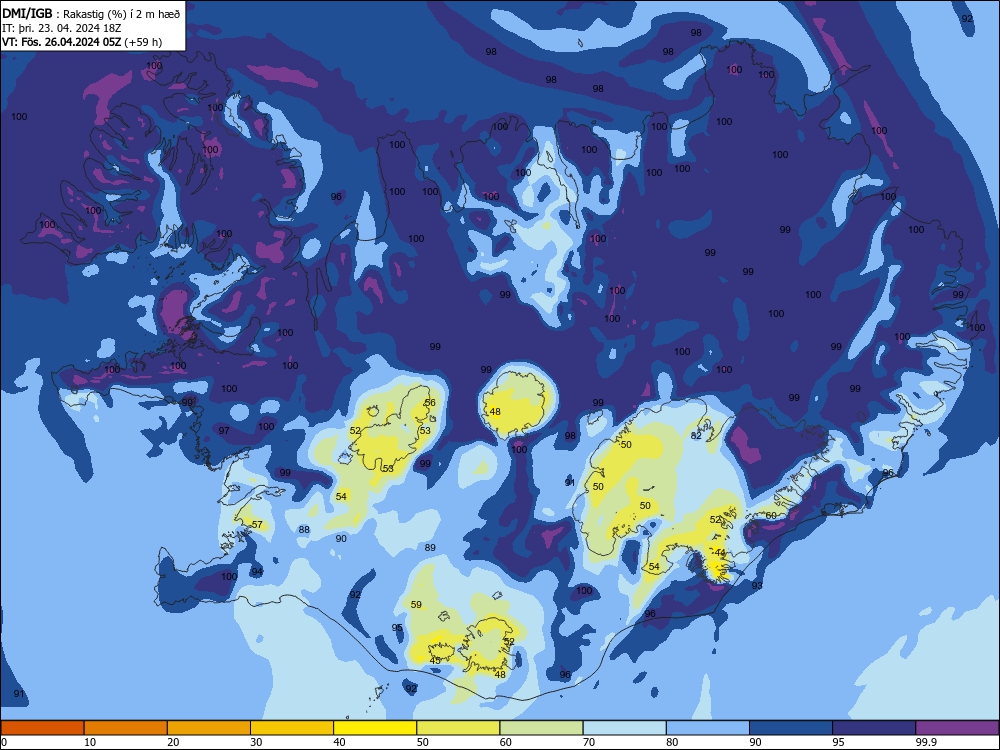Click the legend tick label '99.9'

point(926,742)
